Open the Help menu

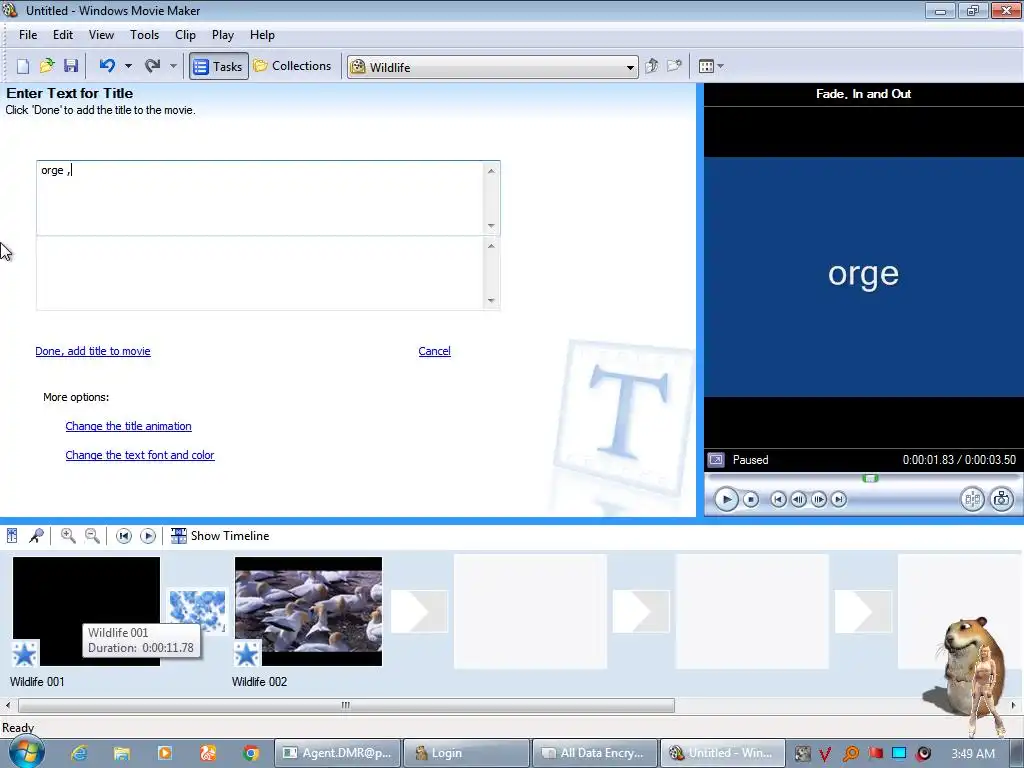pos(263,35)
